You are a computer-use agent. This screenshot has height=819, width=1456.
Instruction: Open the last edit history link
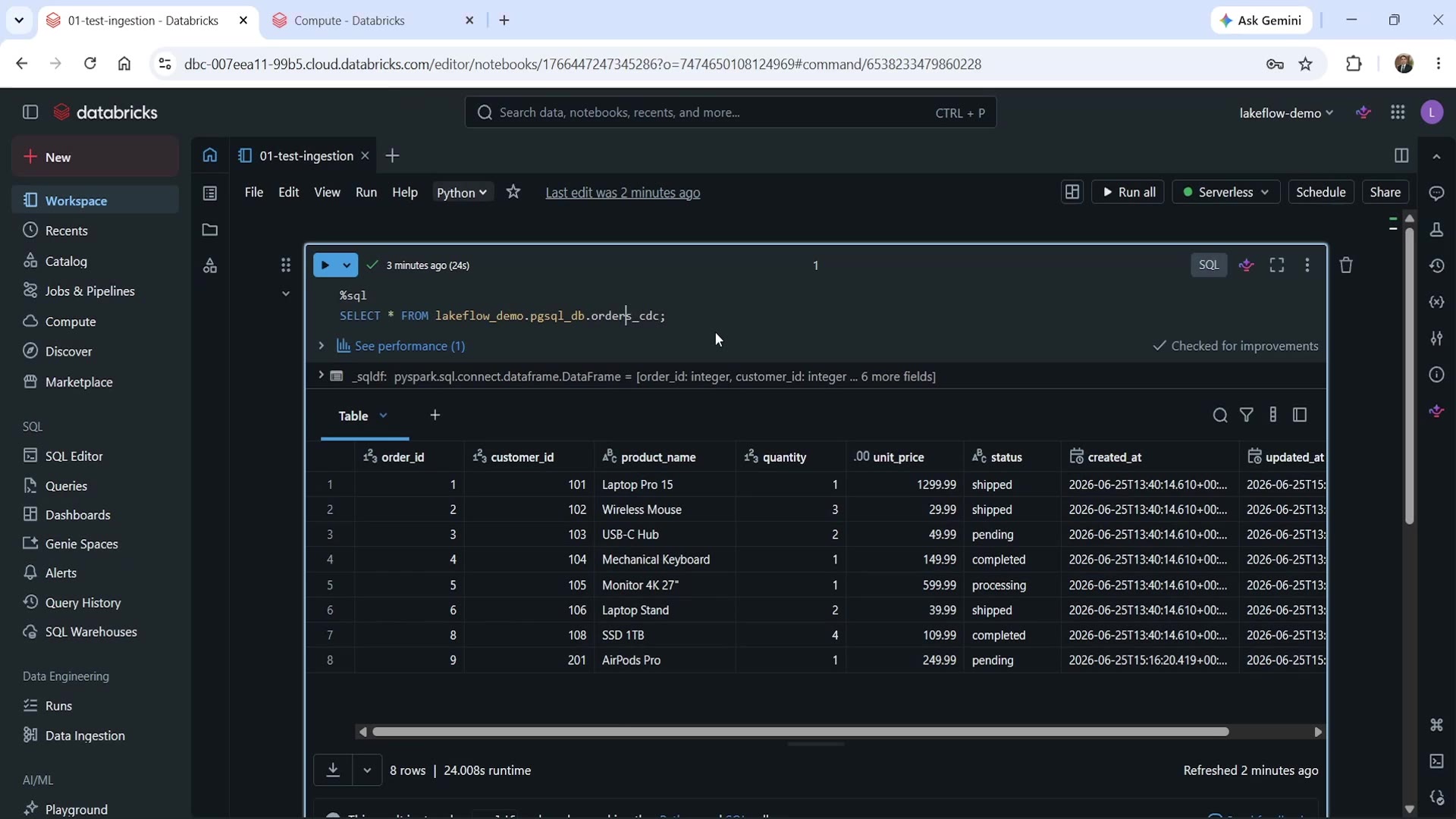click(623, 193)
